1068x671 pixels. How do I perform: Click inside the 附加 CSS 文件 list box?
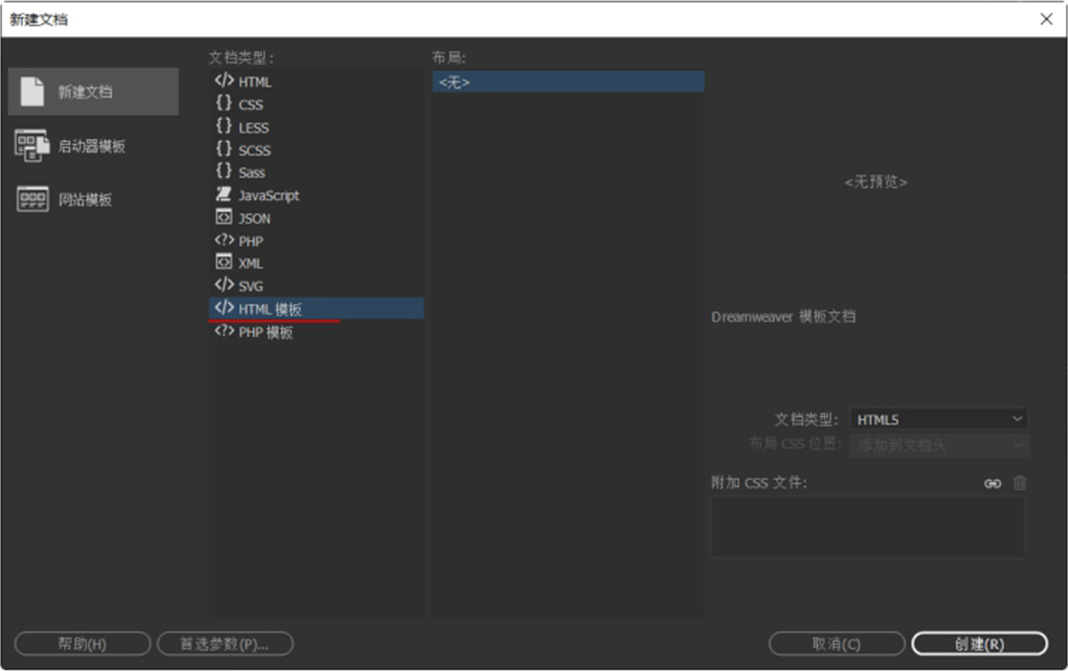tap(867, 527)
